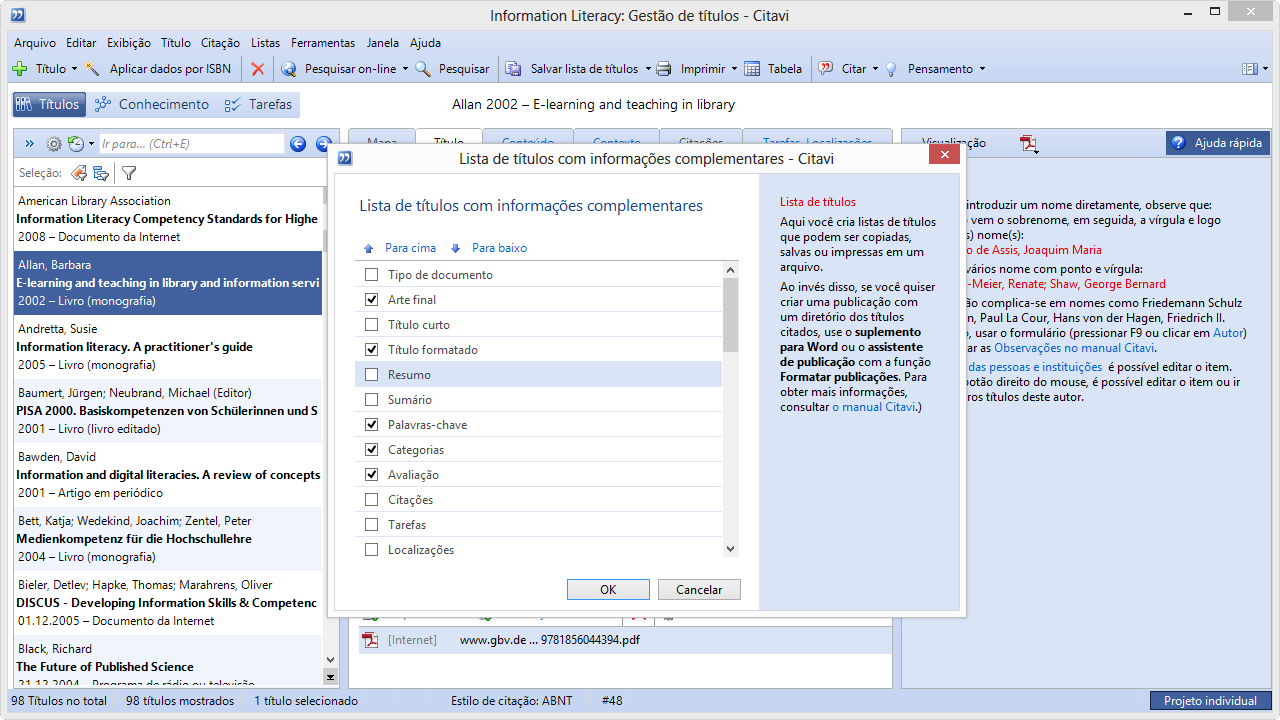Screen dimensions: 1280x720
Task: Click the Projeto individual status button
Action: pos(1211,701)
